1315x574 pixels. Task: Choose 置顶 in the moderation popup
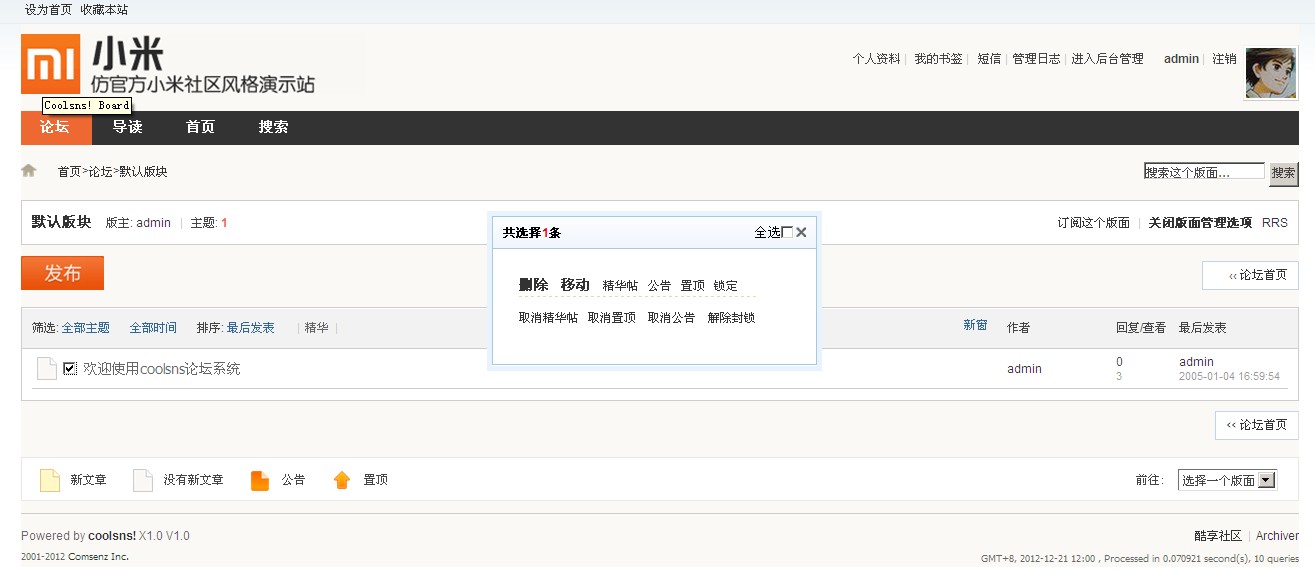[x=692, y=286]
